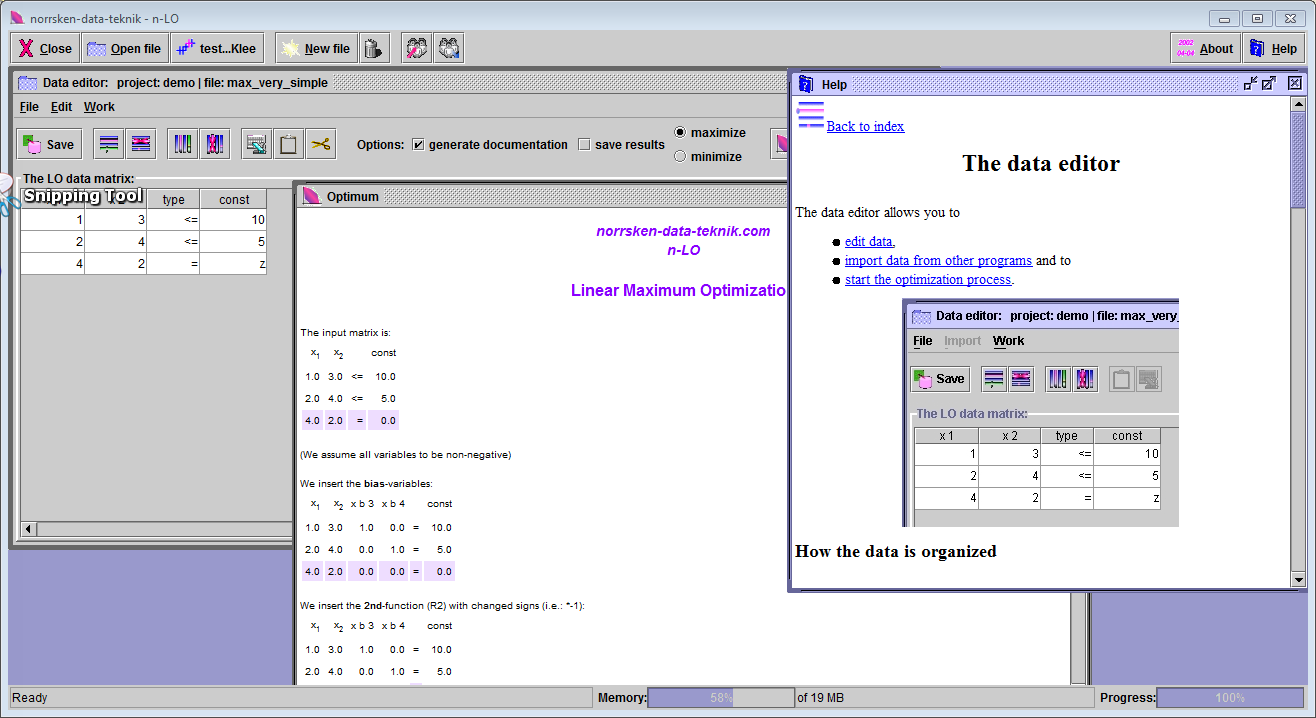Image resolution: width=1316 pixels, height=718 pixels.
Task: Click the scissors cut icon in Data editor
Action: pos(321,144)
